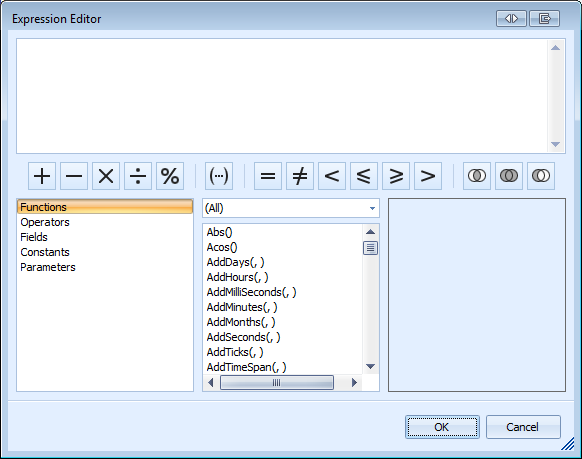The height and width of the screenshot is (459, 582).
Task: Insert the multiply operator
Action: point(106,176)
